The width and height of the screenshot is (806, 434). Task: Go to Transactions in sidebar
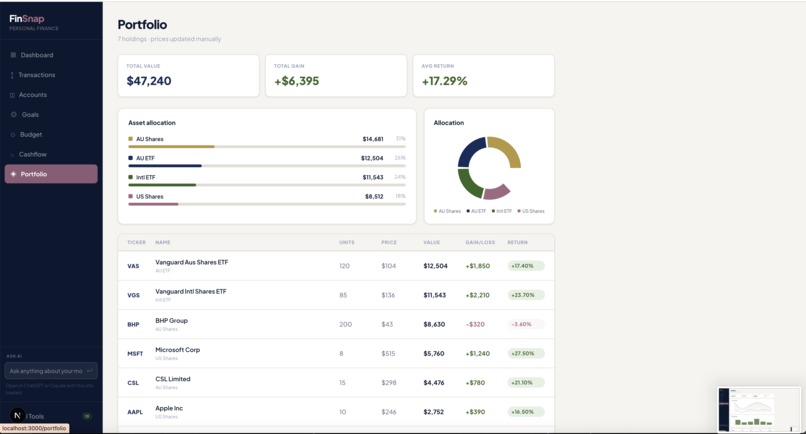coord(51,75)
